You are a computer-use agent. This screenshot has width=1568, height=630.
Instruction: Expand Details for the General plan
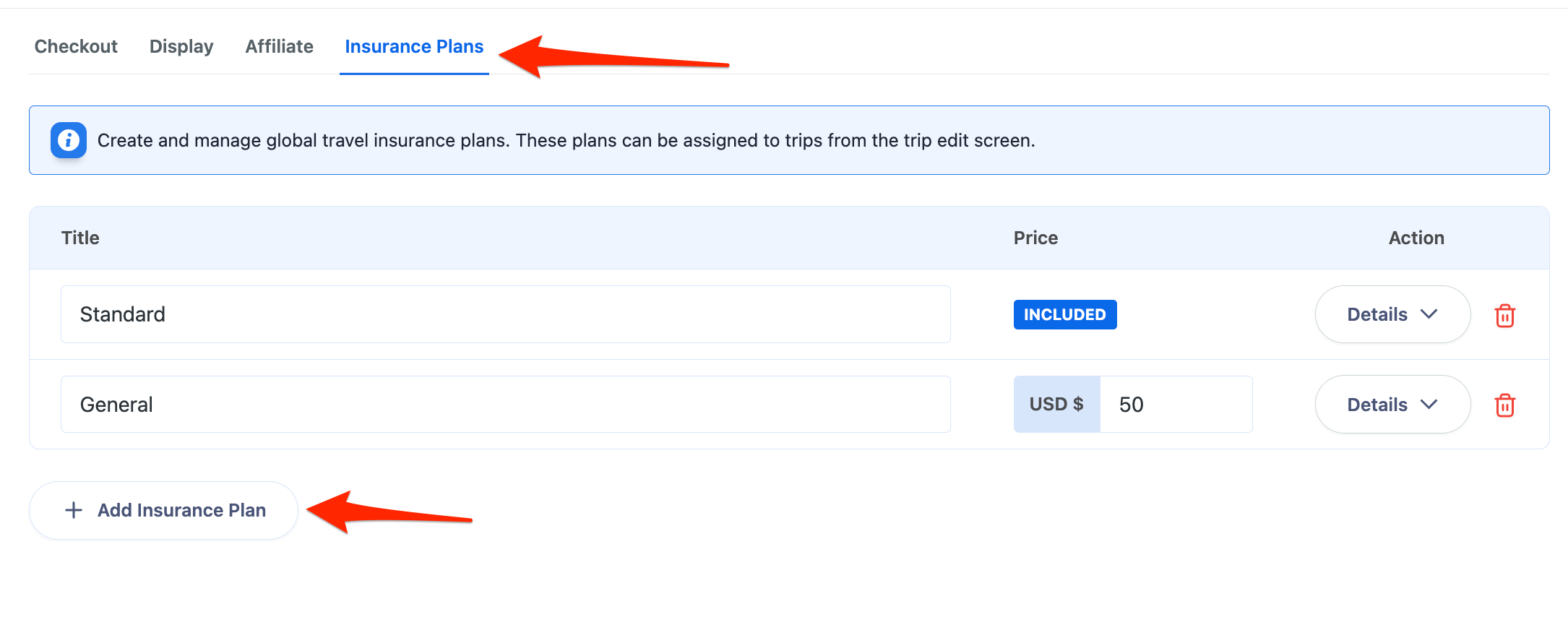[x=1392, y=405]
